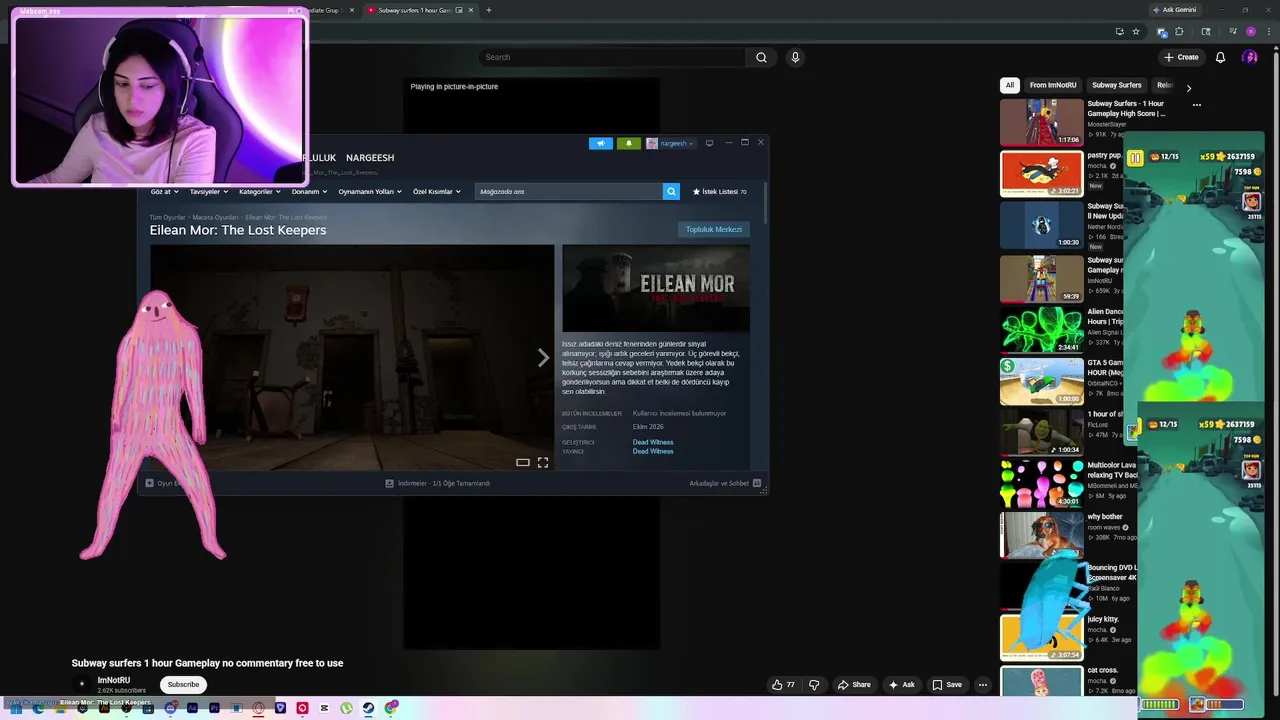Open the new tab plus button in Chrome
1280x720 pixels.
488,10
